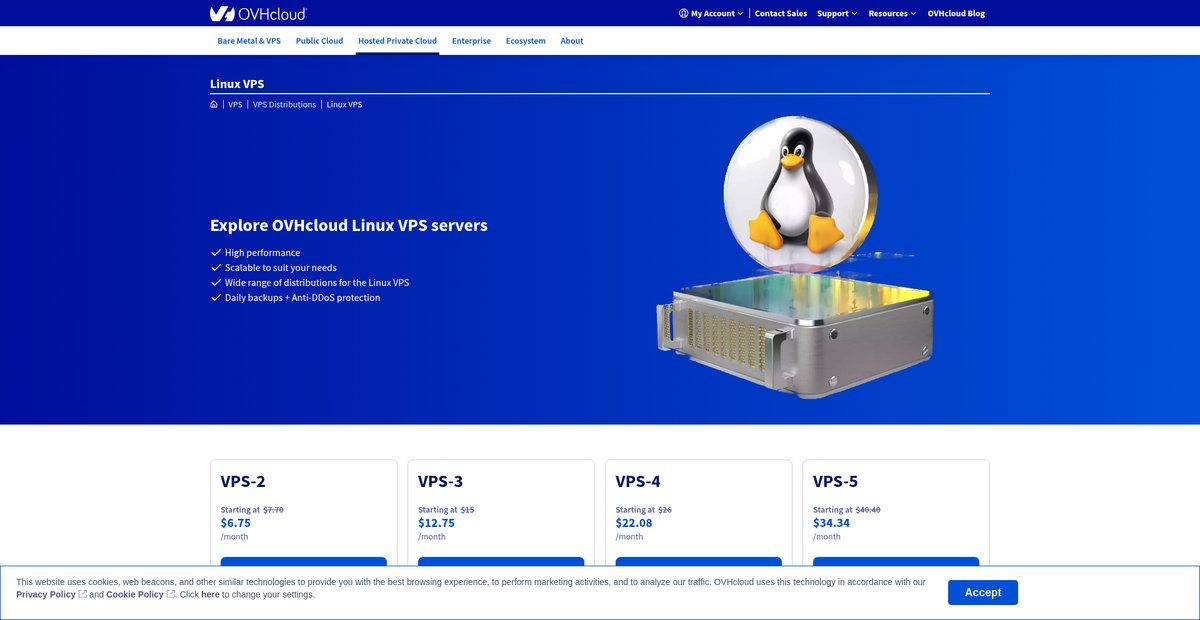Click 'here' to change cookie settings

click(210, 594)
